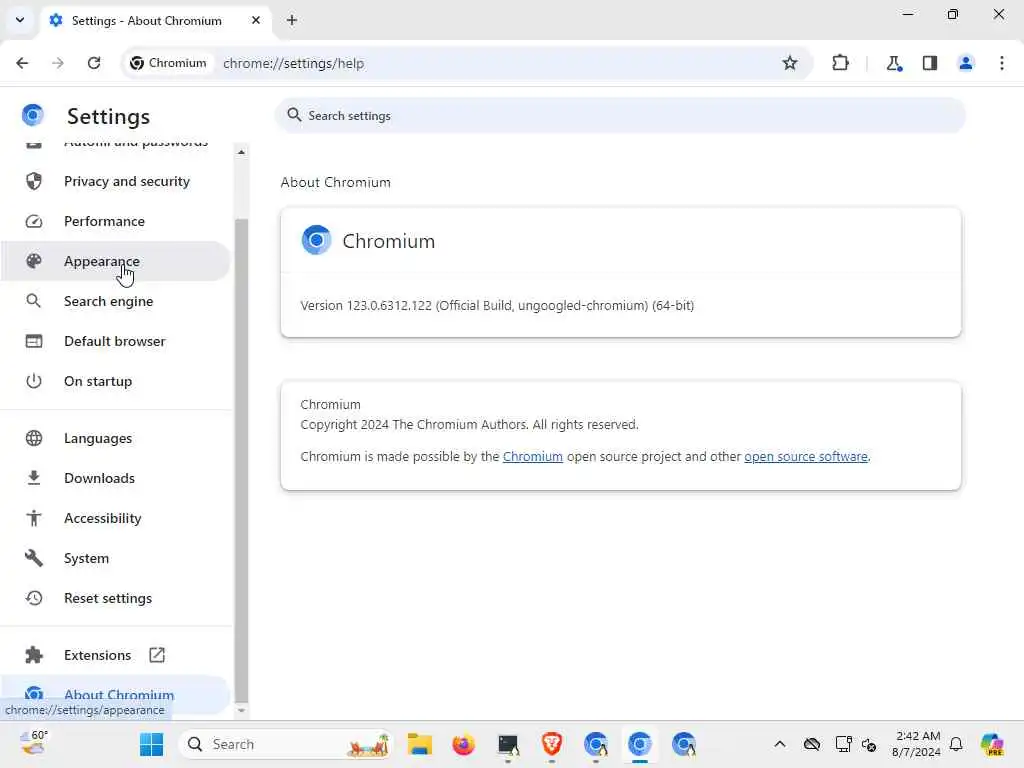Open the tab search dropdown arrow
Image resolution: width=1024 pixels, height=768 pixels.
[20, 20]
